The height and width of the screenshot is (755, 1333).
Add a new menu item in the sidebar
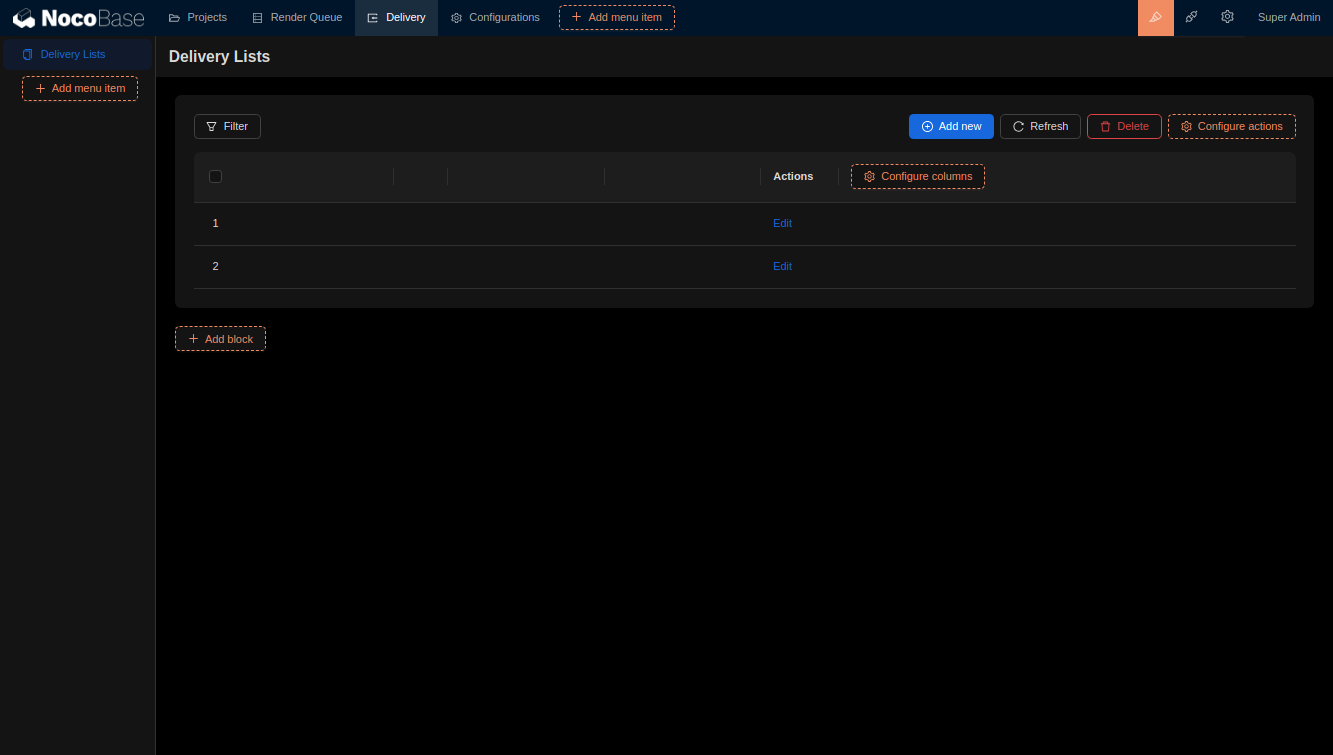(x=79, y=88)
